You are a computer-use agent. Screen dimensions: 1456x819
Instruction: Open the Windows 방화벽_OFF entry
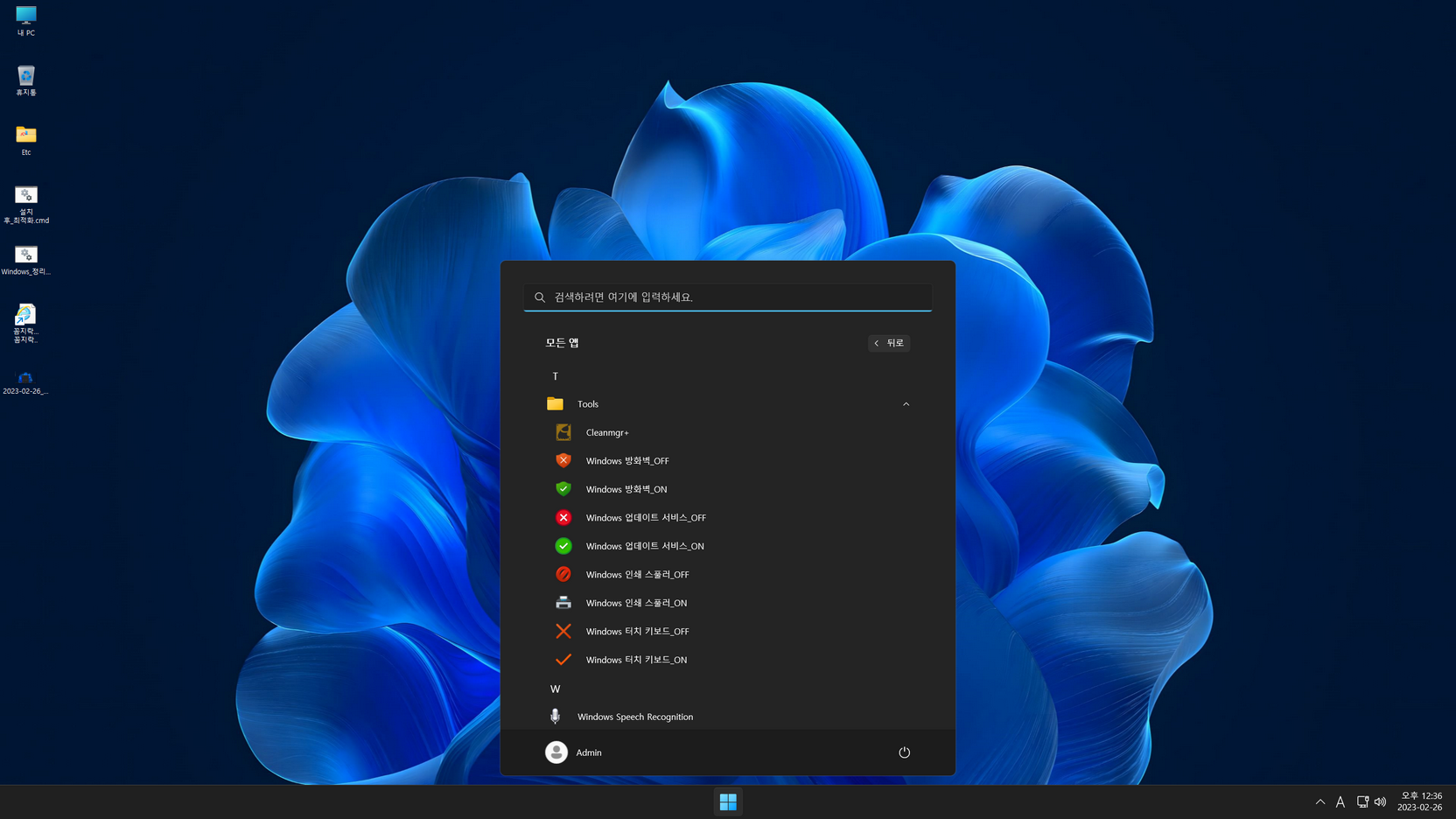coord(728,460)
